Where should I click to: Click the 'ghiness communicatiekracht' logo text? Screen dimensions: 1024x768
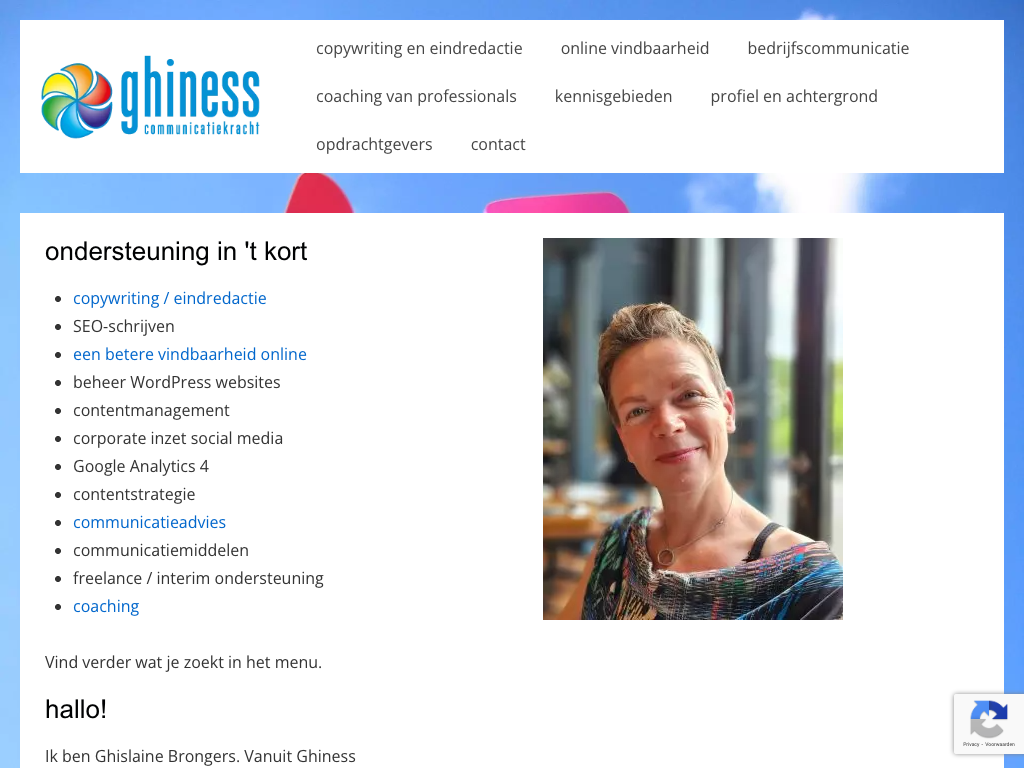[190, 96]
